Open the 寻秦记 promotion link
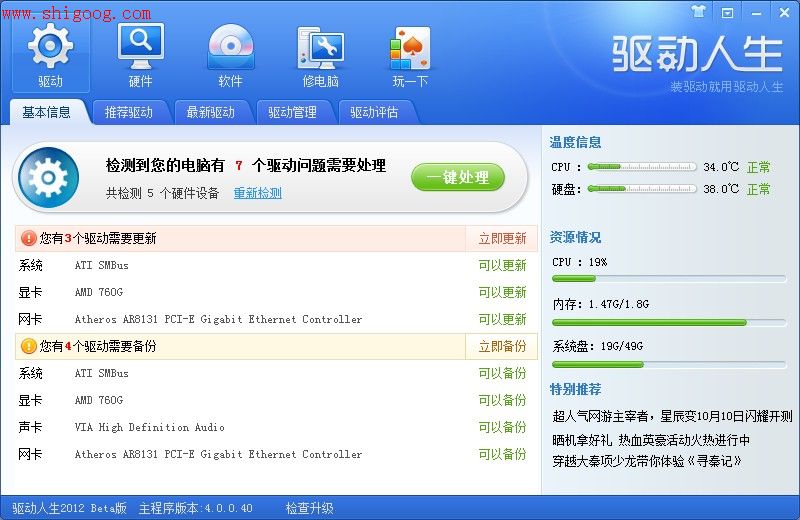The width and height of the screenshot is (800, 520). (x=647, y=461)
